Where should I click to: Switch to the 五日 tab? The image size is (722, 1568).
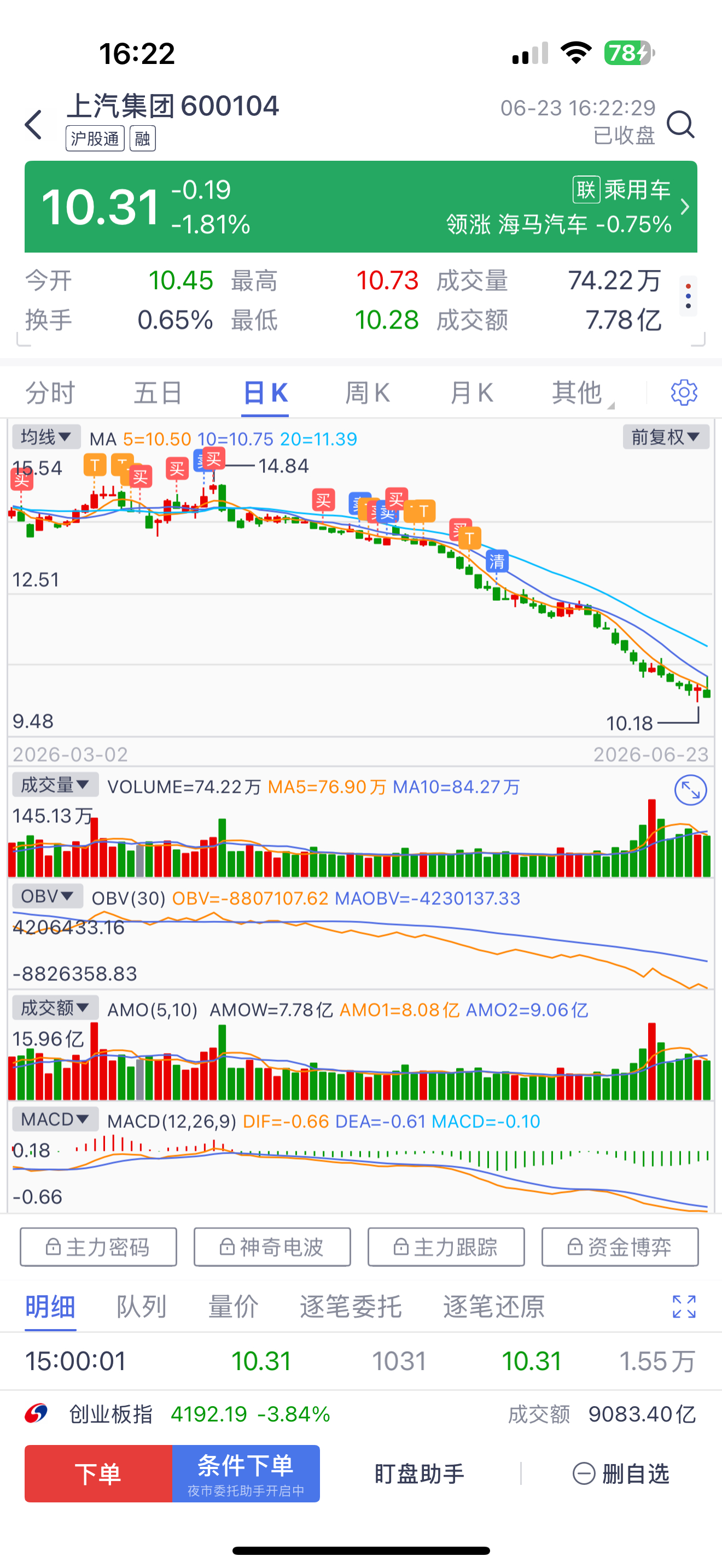[x=158, y=393]
